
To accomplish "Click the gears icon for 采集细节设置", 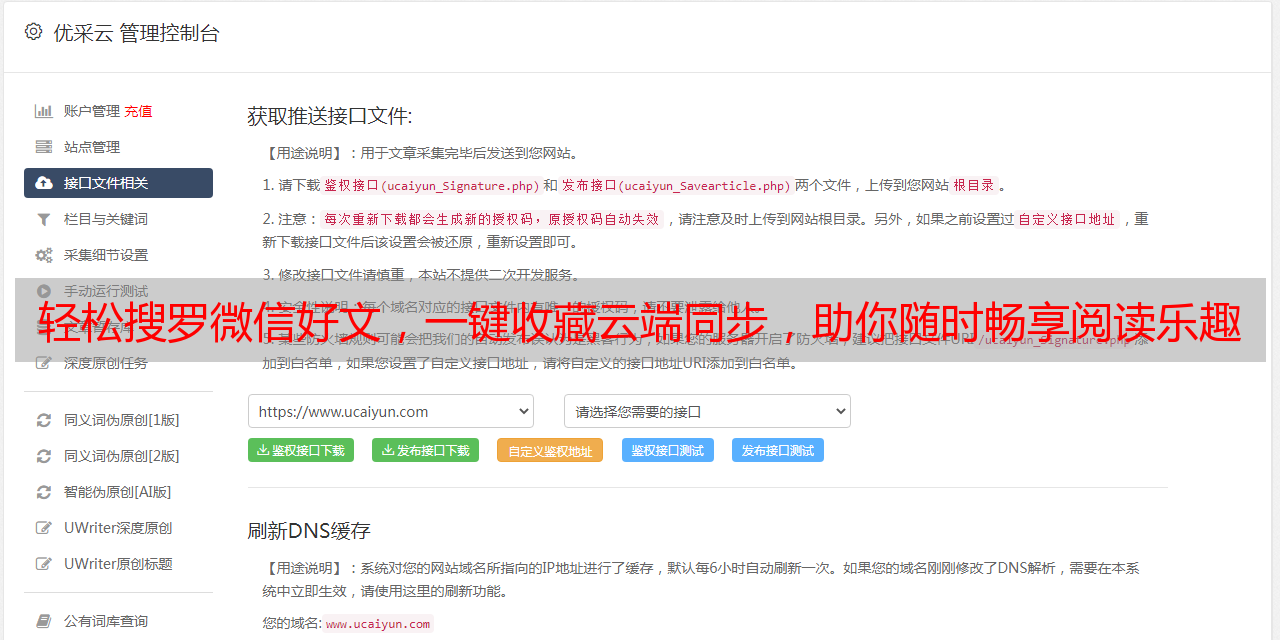I will pyautogui.click(x=44, y=255).
